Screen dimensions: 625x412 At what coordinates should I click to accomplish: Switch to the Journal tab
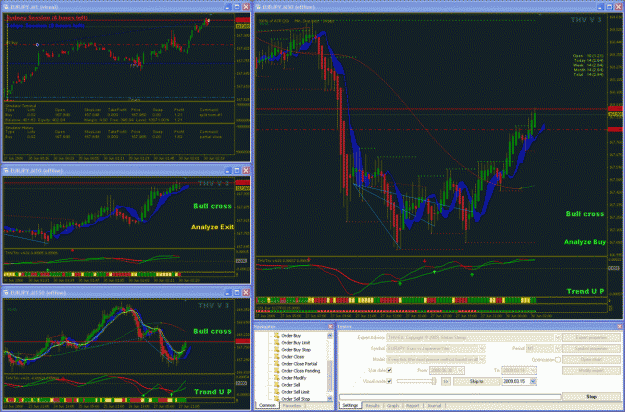point(434,406)
